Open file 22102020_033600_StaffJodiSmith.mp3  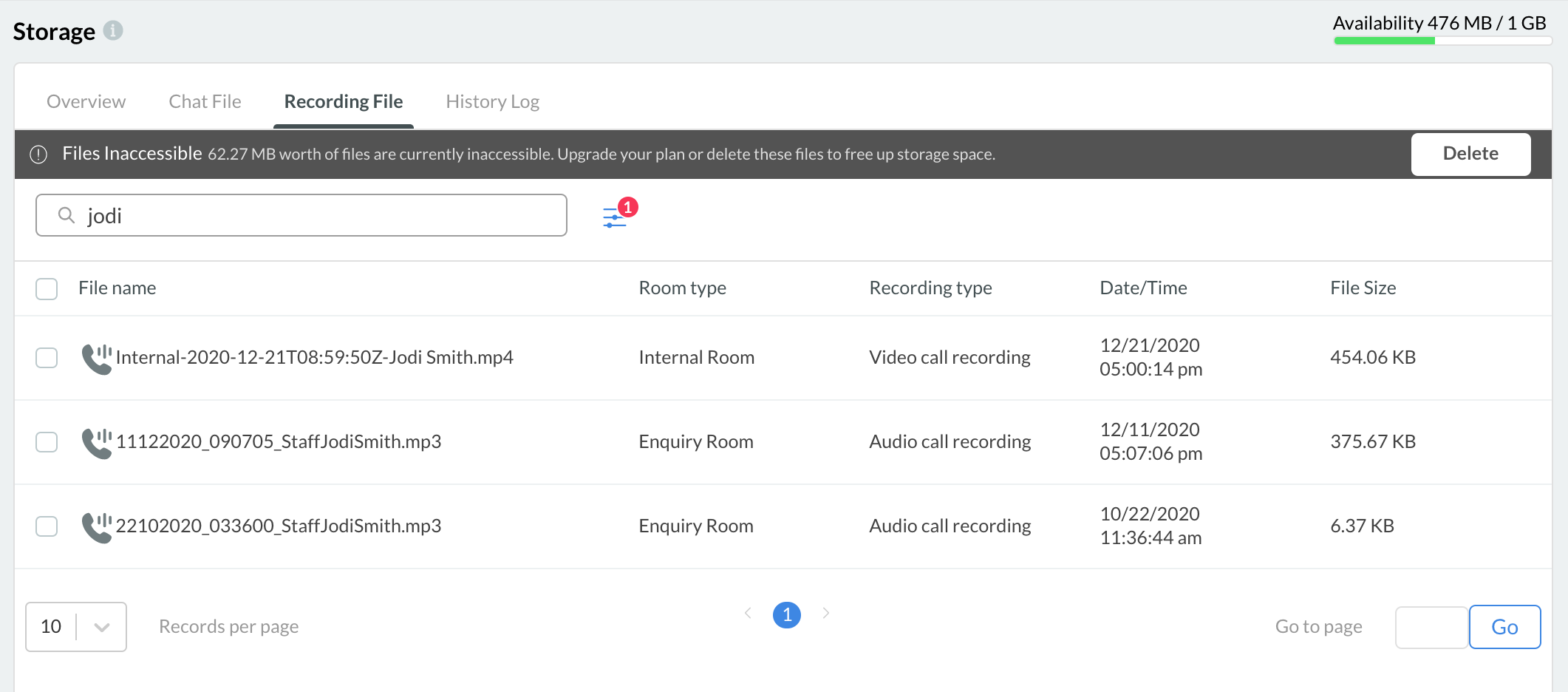(279, 526)
